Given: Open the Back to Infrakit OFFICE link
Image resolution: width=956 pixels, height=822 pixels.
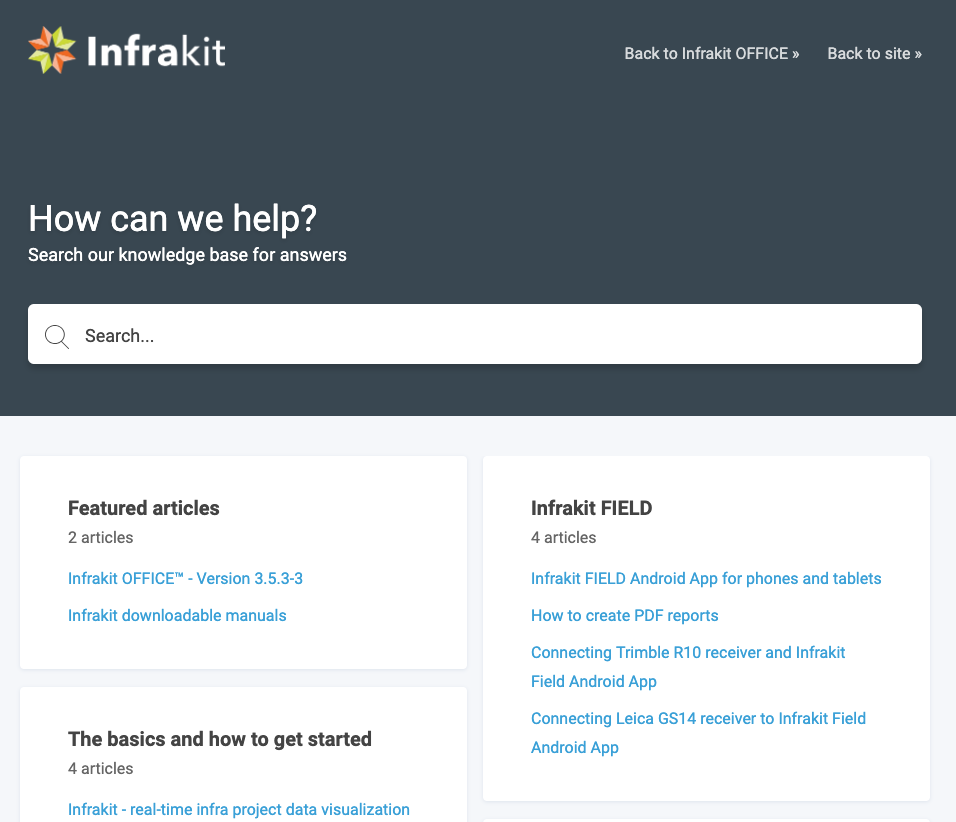Looking at the screenshot, I should tap(711, 53).
